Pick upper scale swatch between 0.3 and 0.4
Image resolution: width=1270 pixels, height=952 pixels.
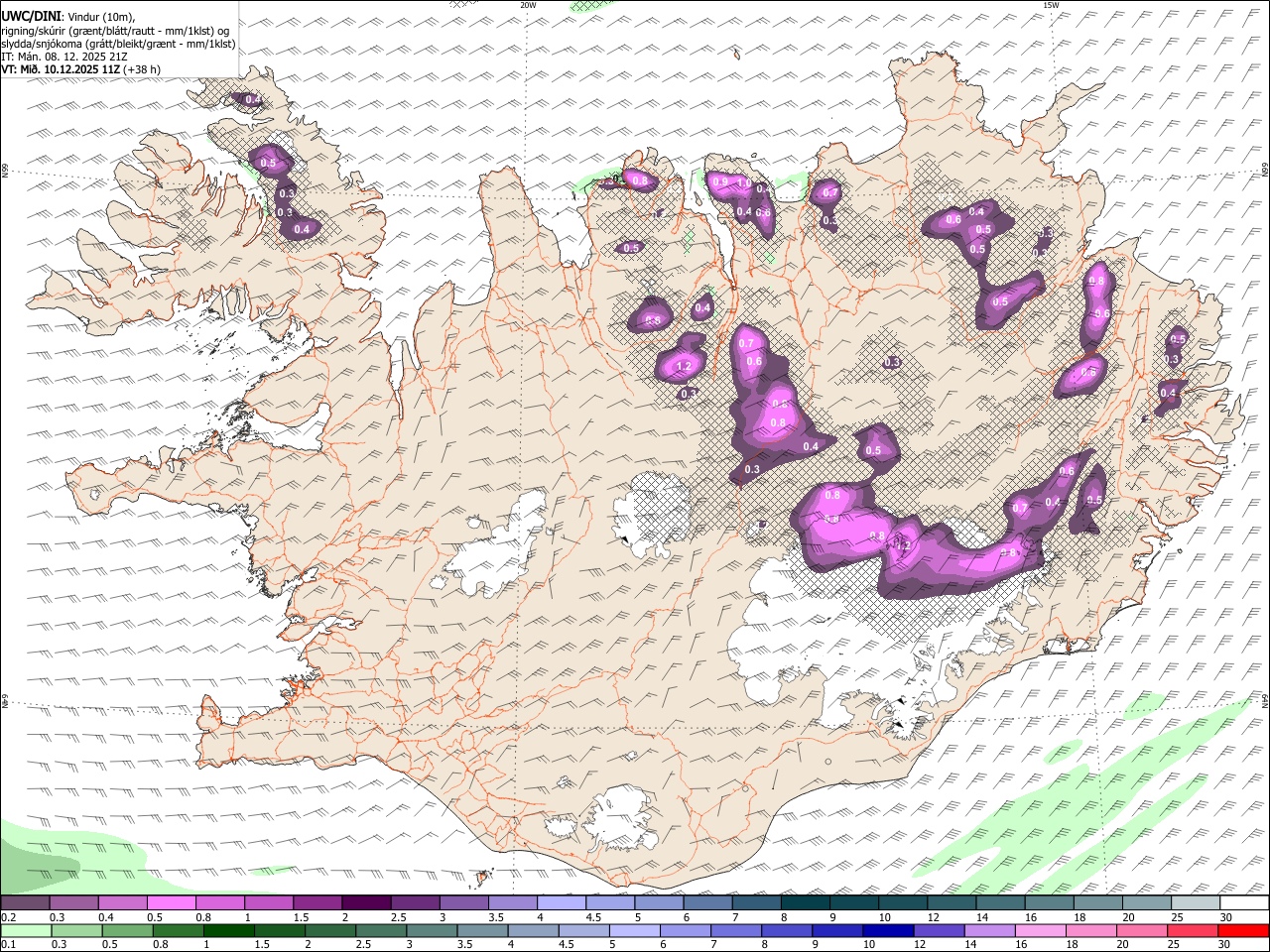tap(73, 902)
